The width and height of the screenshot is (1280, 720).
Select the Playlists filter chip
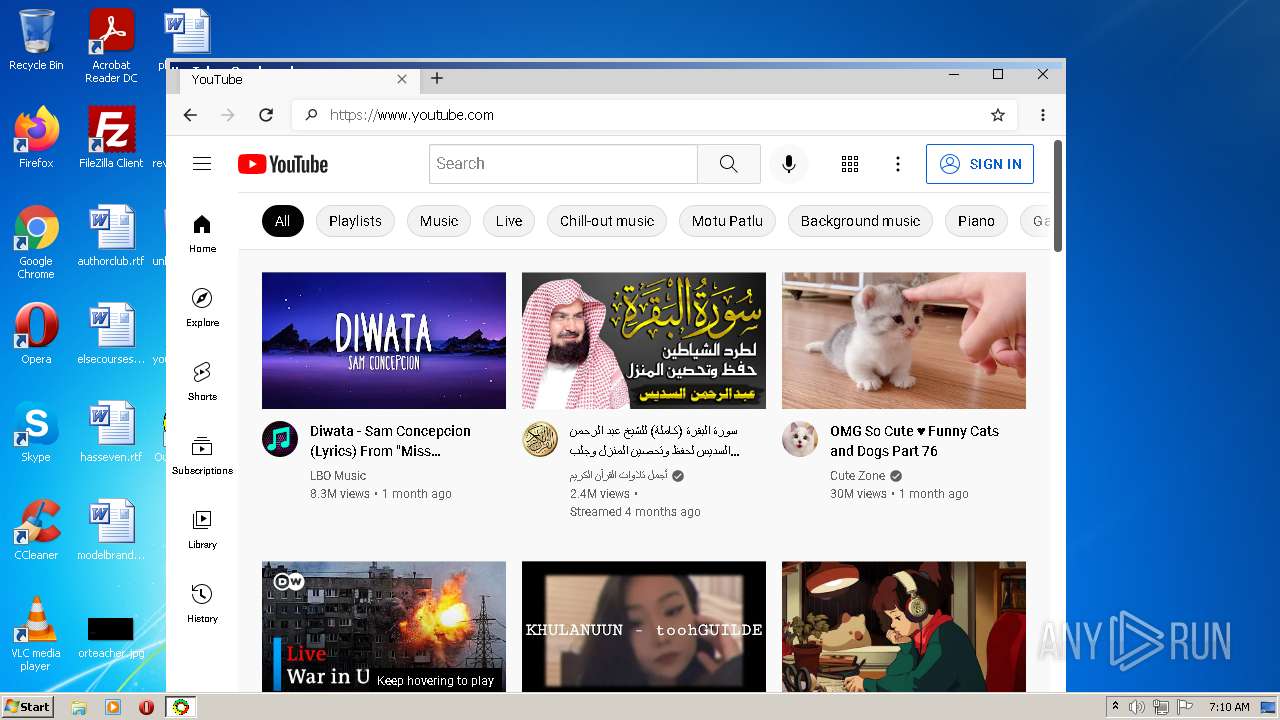point(355,221)
